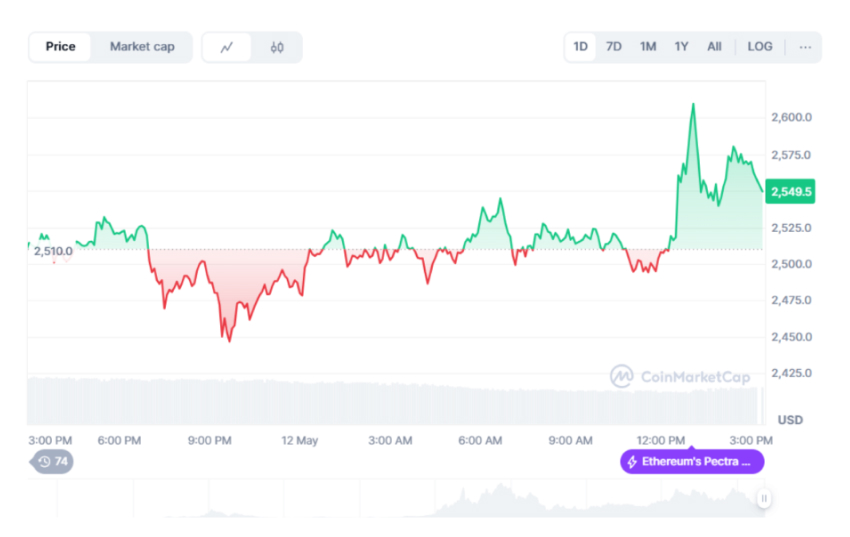Choose the 1D time range
Screen dimensions: 850x537
pyautogui.click(x=581, y=47)
